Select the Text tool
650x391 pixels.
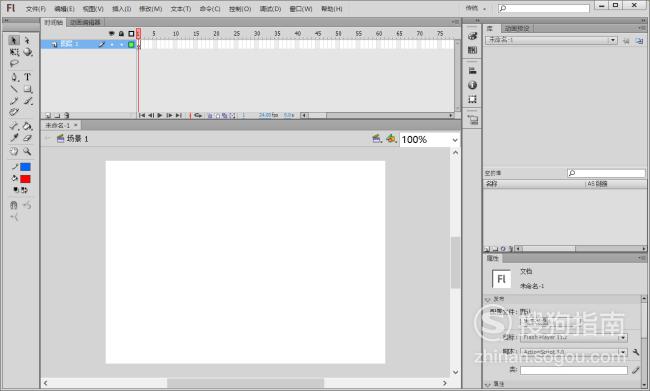pyautogui.click(x=27, y=77)
